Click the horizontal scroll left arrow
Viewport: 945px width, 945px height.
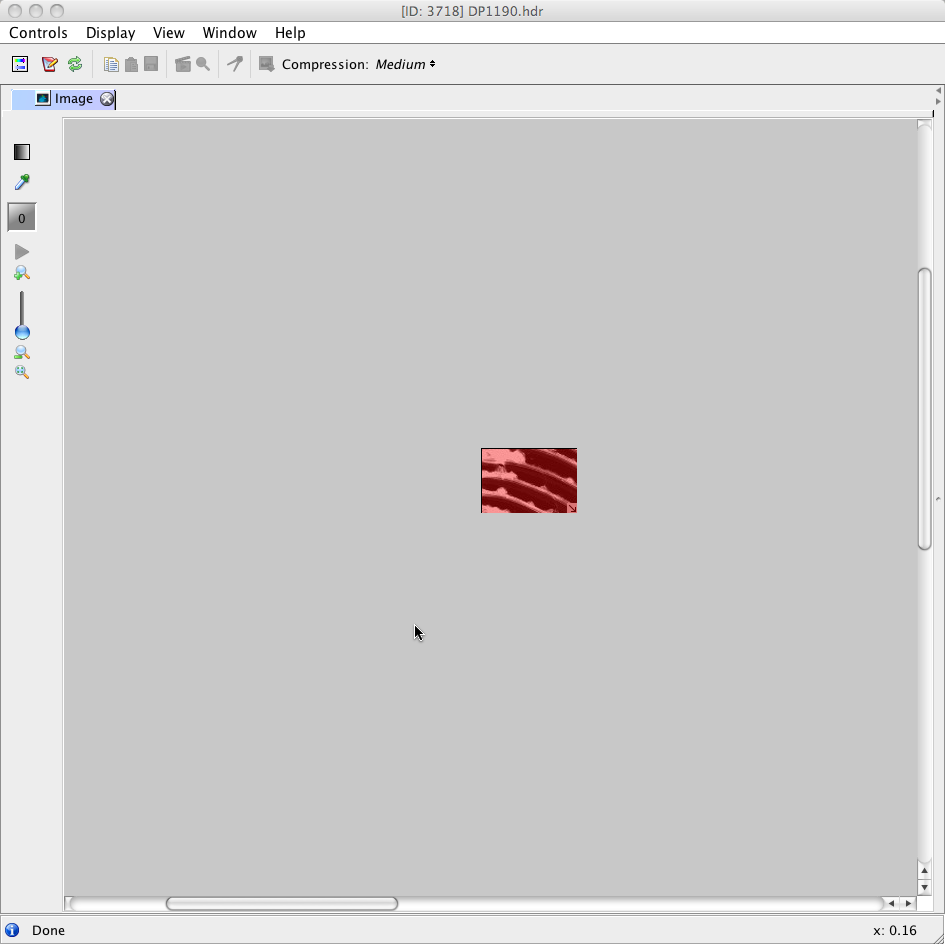(891, 903)
